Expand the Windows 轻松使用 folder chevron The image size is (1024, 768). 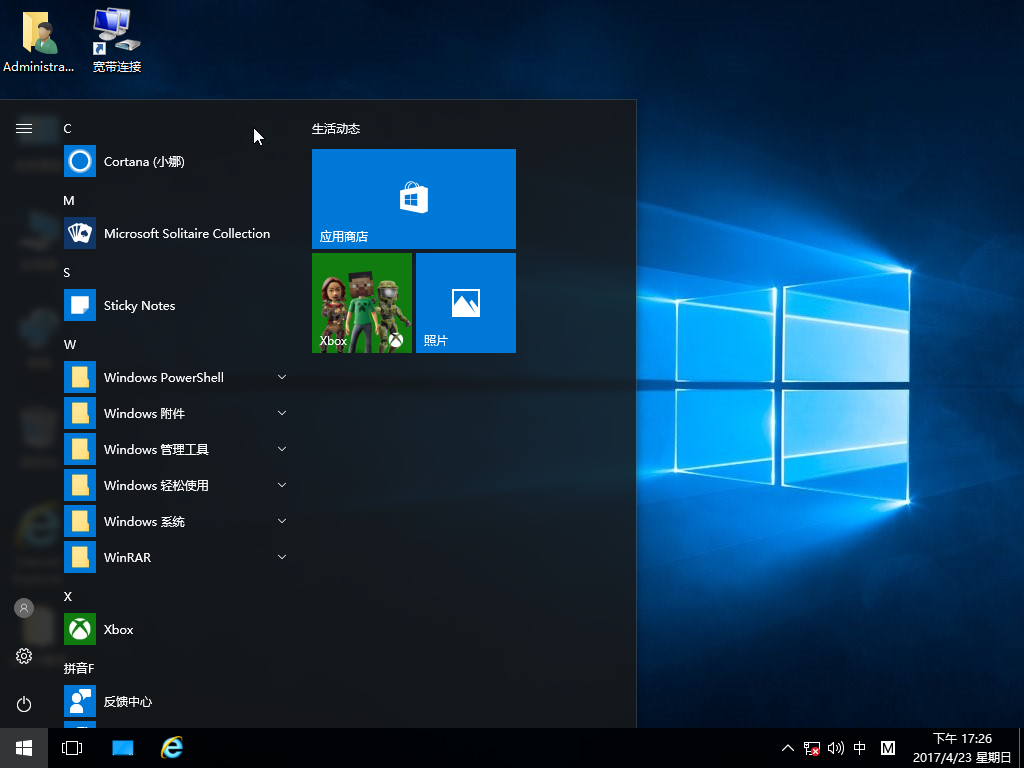[x=282, y=485]
